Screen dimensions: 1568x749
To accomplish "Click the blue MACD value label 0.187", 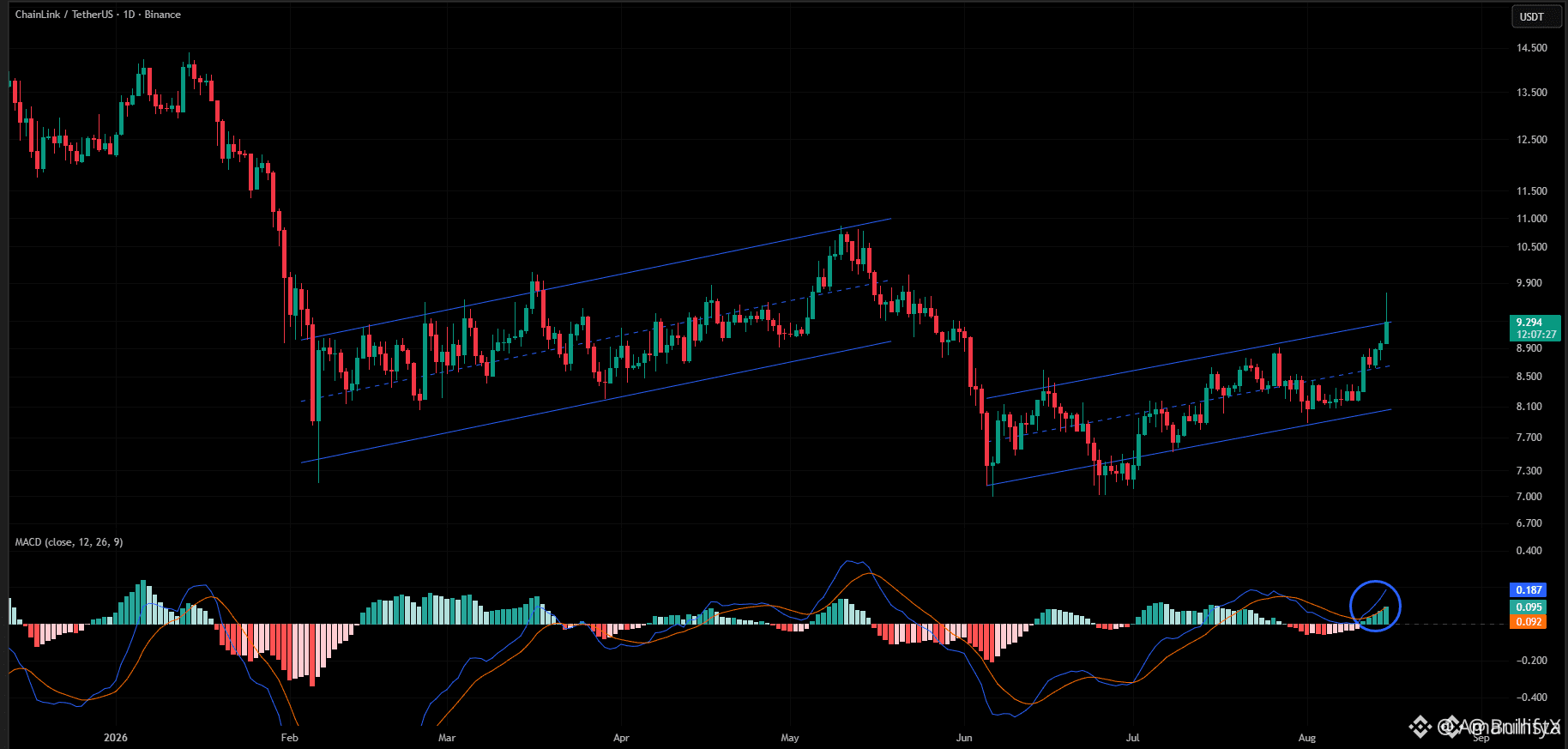I will point(1528,589).
